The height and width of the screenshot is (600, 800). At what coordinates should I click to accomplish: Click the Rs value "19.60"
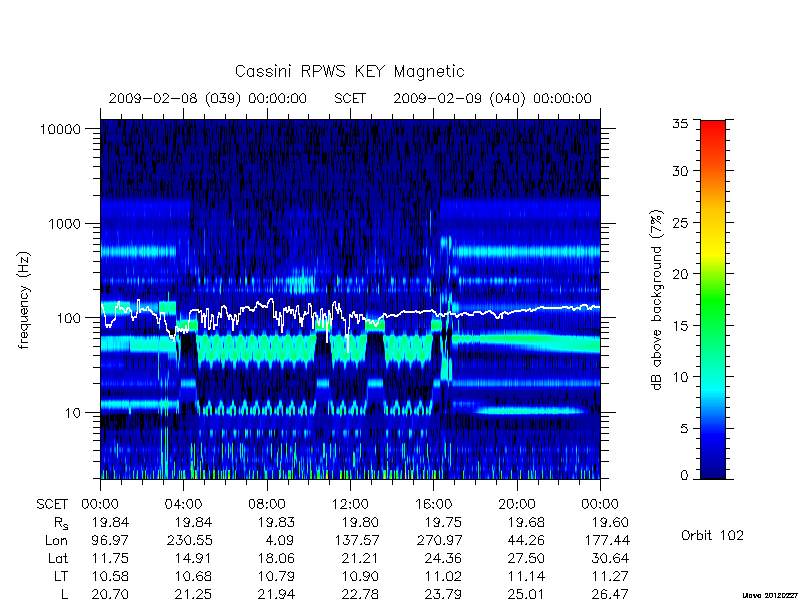click(x=610, y=523)
